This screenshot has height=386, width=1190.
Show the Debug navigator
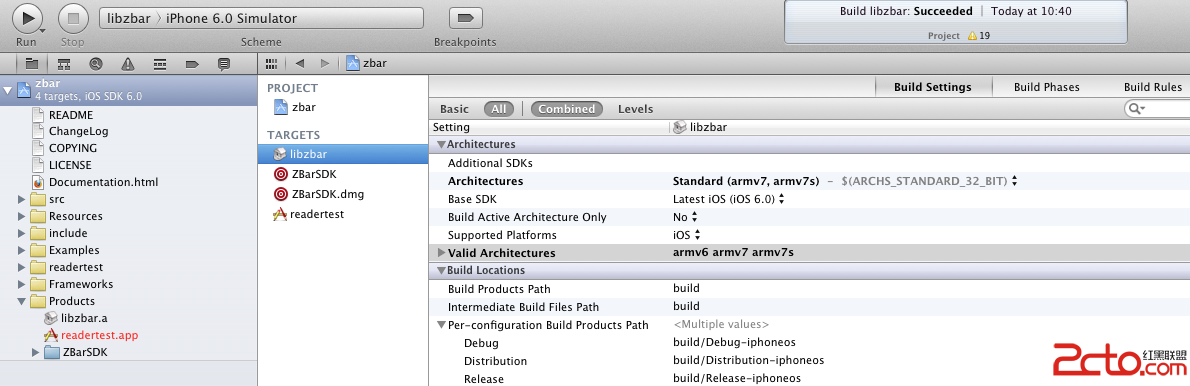point(160,64)
